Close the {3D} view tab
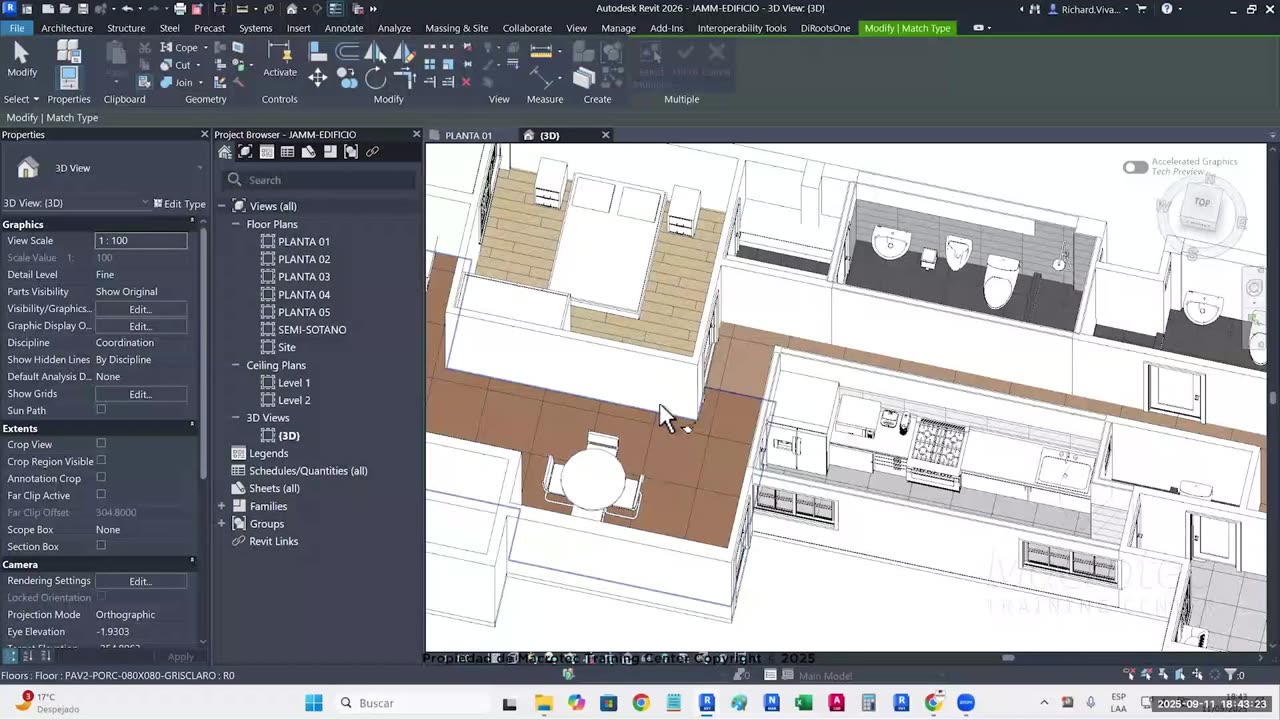The height and width of the screenshot is (720, 1280). 605,135
